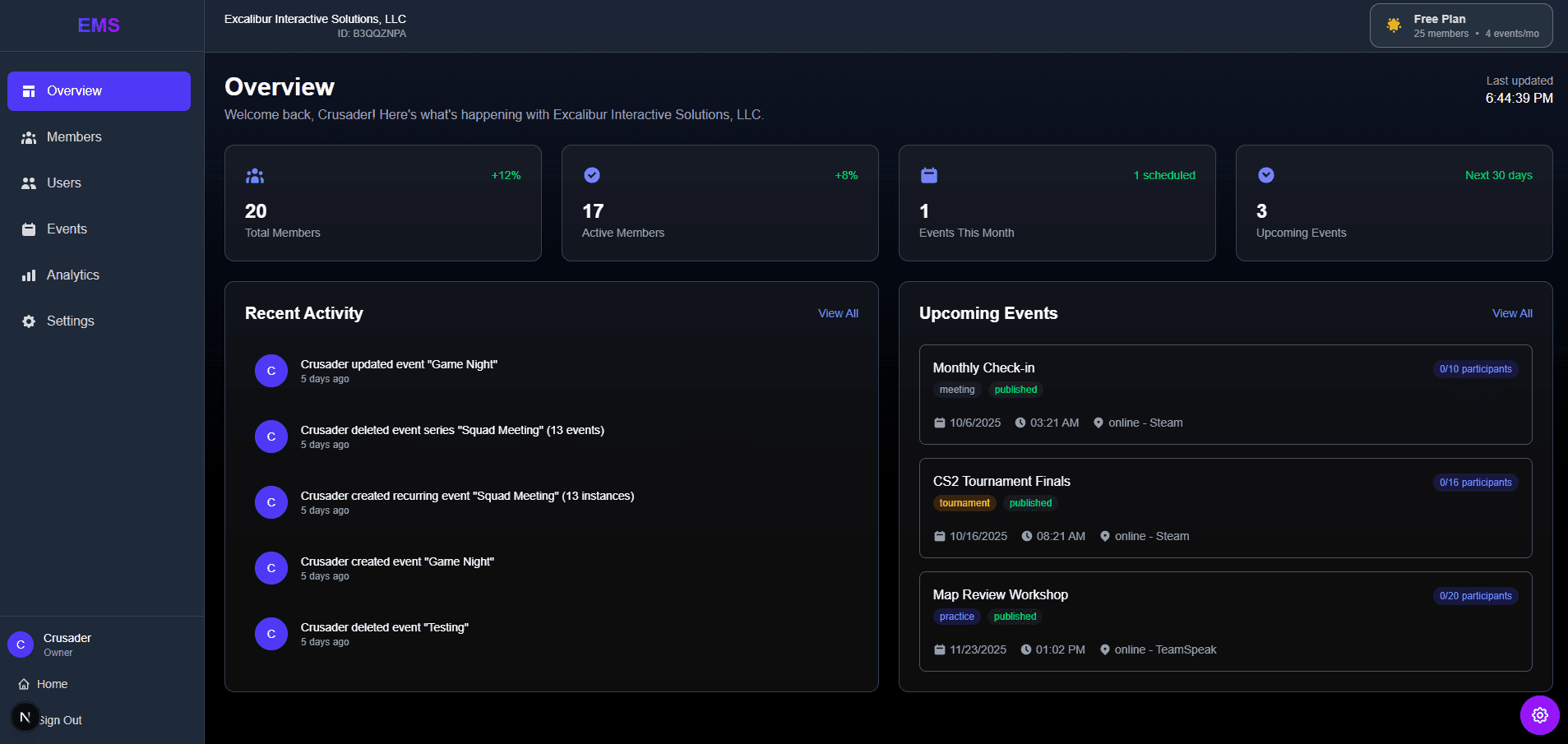This screenshot has height=744, width=1568.
Task: Click the floating gear button at bottom right
Action: point(1539,715)
